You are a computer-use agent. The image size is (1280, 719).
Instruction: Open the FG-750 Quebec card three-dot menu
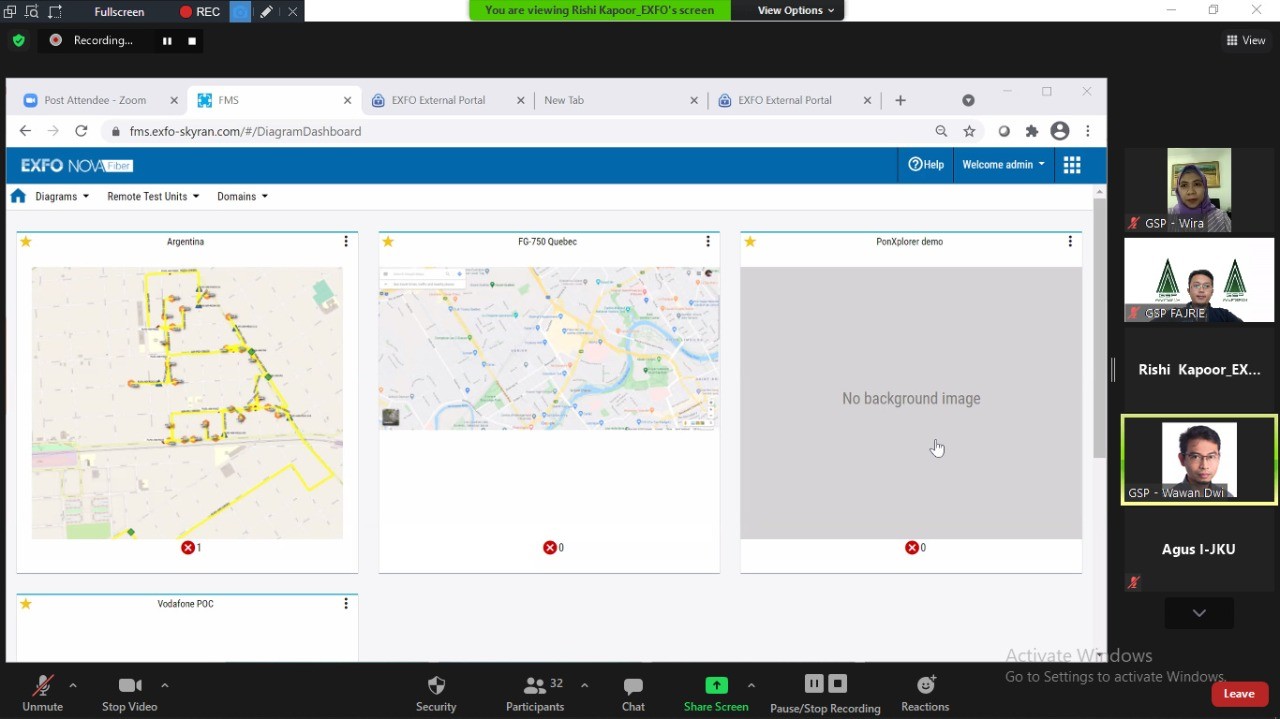click(708, 242)
